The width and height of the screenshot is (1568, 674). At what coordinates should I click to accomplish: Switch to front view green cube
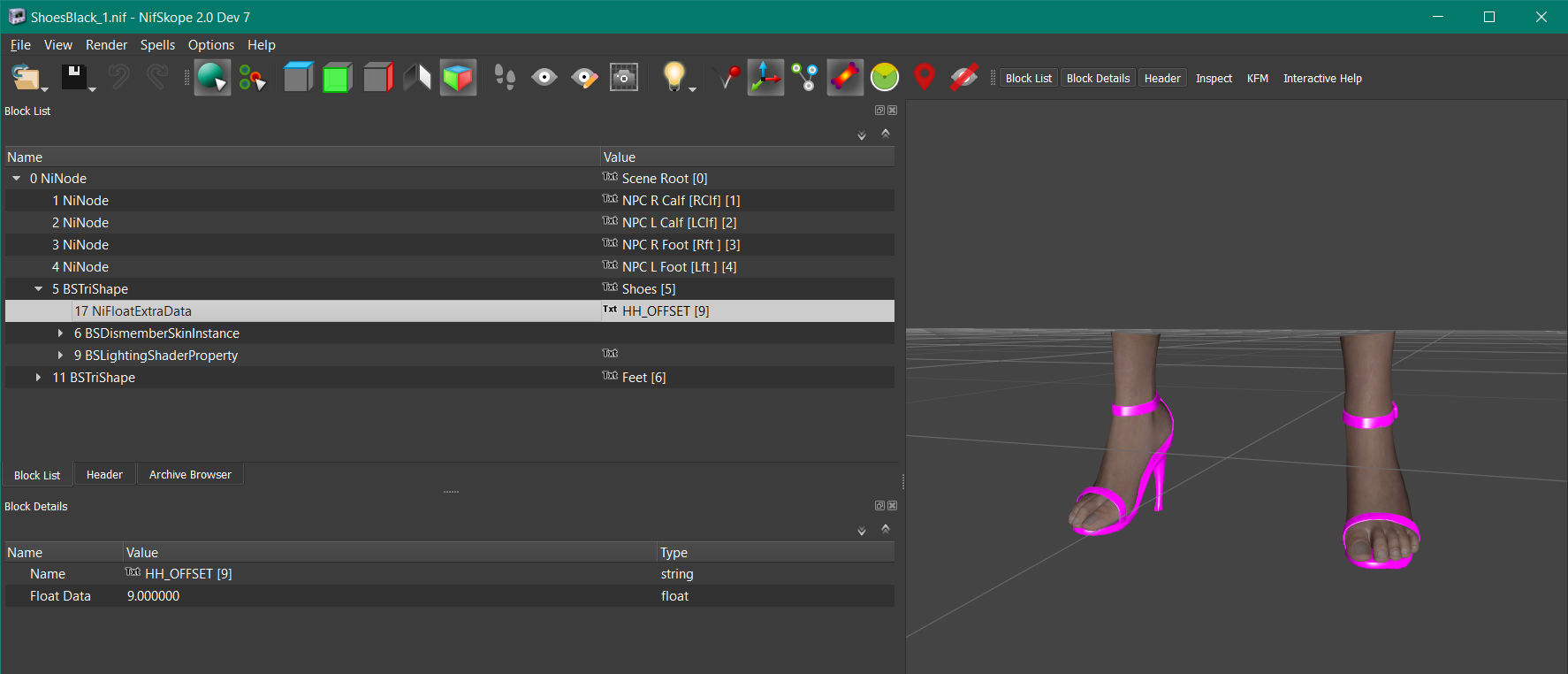tap(338, 78)
